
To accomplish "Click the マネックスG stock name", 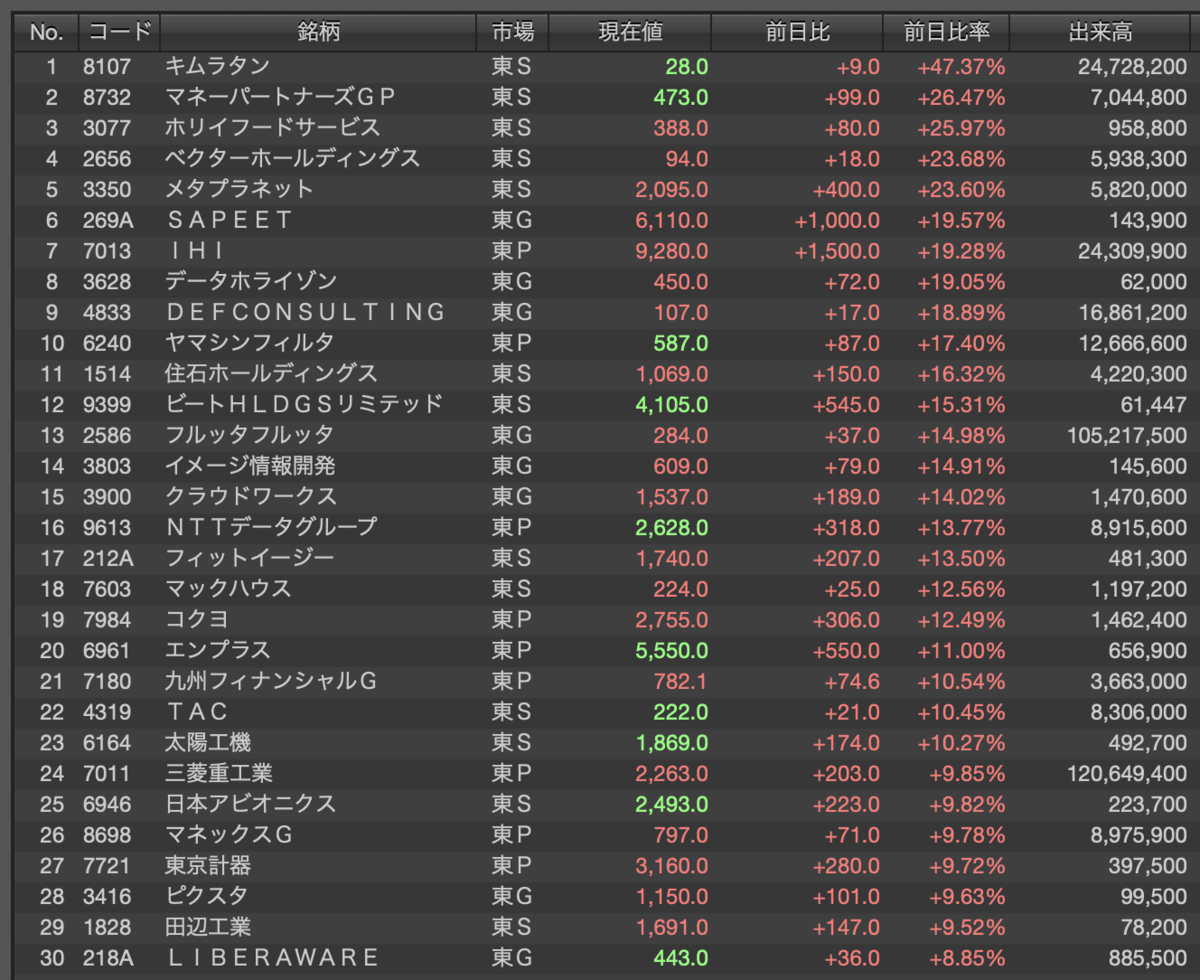I will point(229,833).
